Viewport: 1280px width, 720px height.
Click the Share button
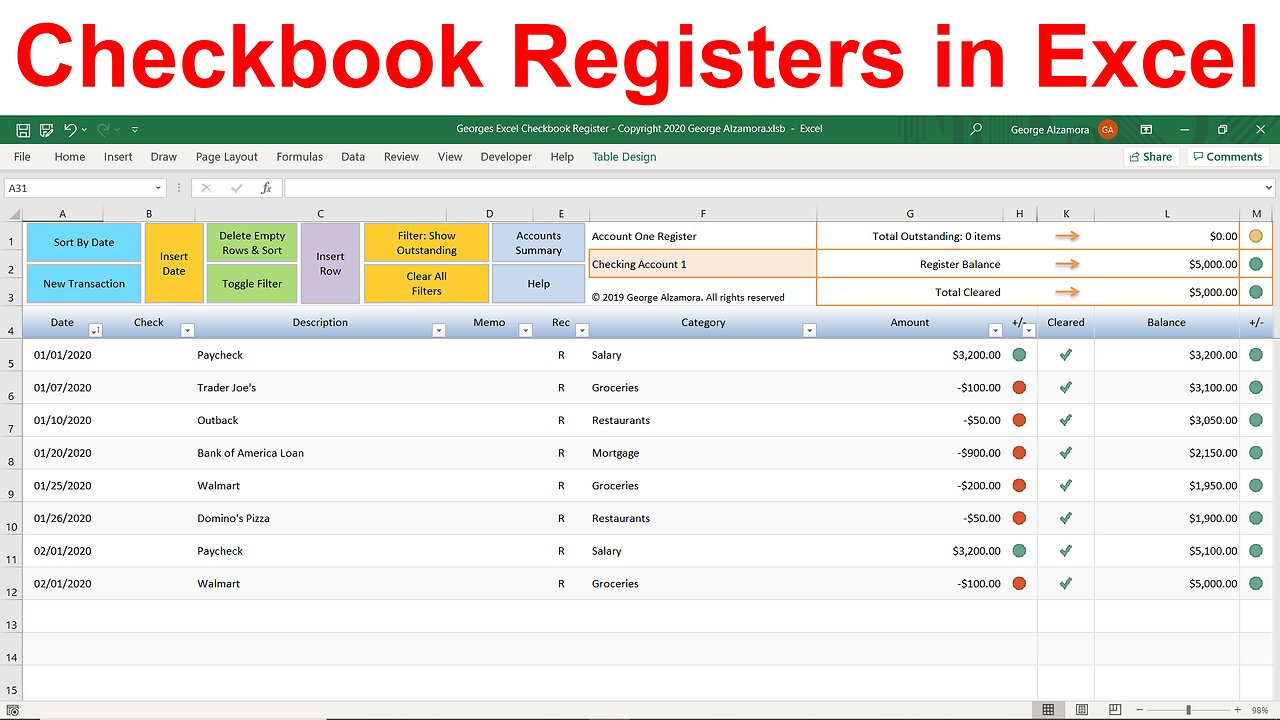coord(1150,157)
